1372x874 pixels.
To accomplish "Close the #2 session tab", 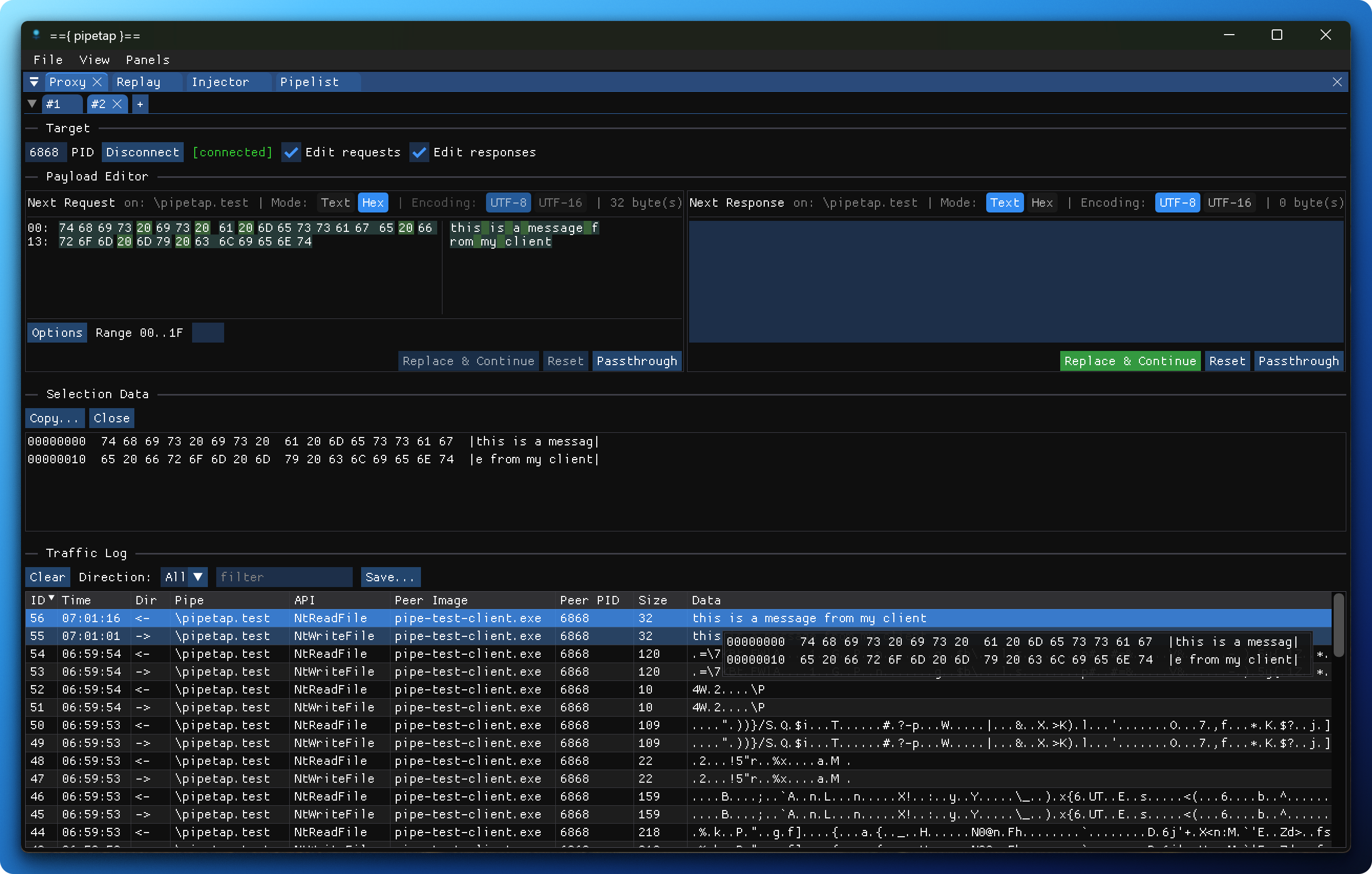I will pyautogui.click(x=118, y=104).
